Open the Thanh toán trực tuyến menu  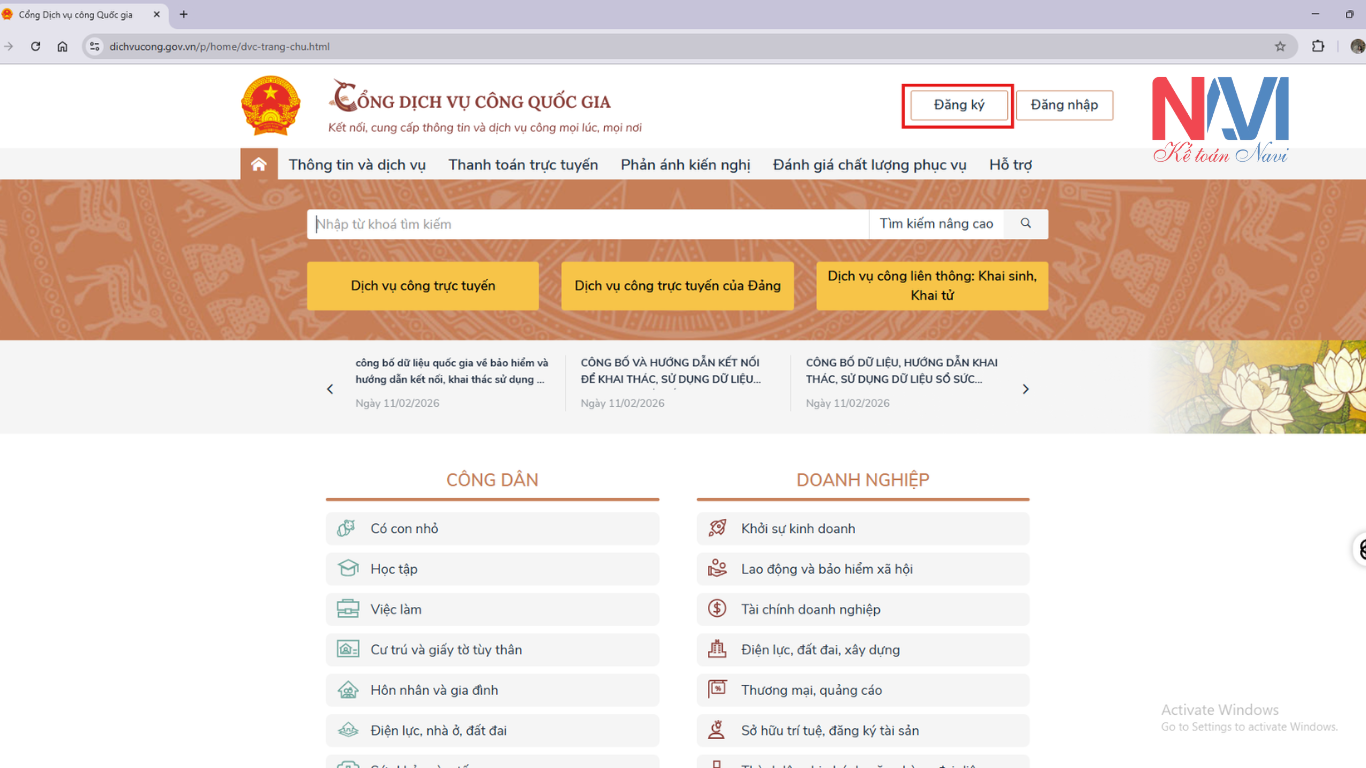523,165
